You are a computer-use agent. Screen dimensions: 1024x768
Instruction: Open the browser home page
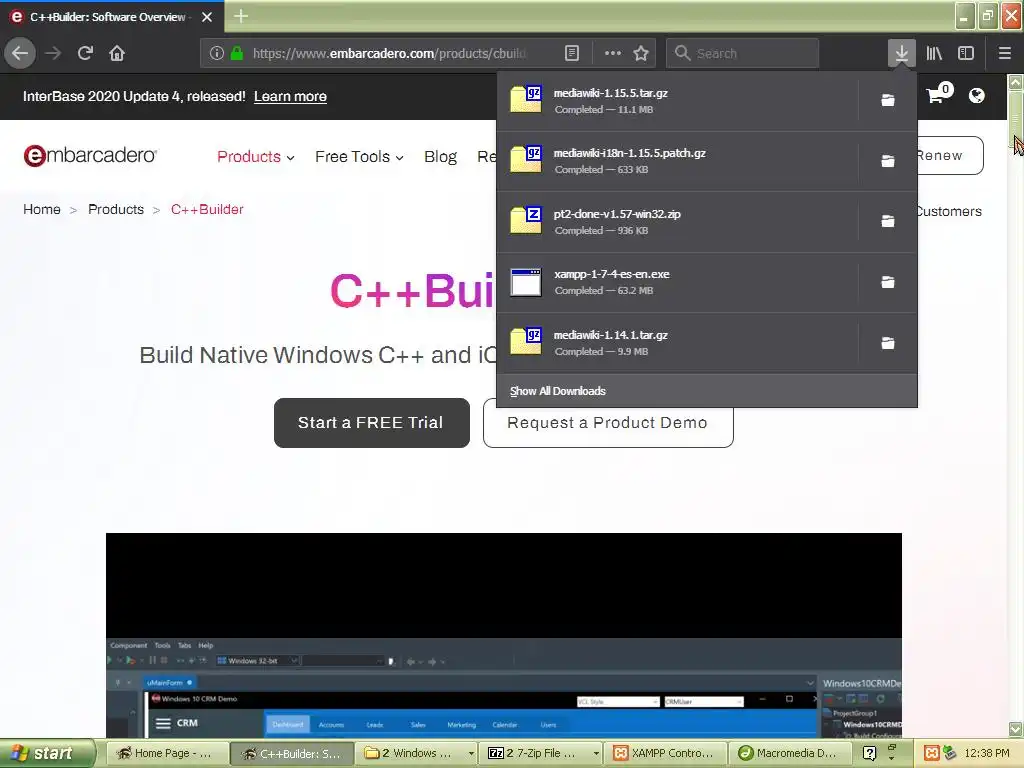[x=117, y=53]
